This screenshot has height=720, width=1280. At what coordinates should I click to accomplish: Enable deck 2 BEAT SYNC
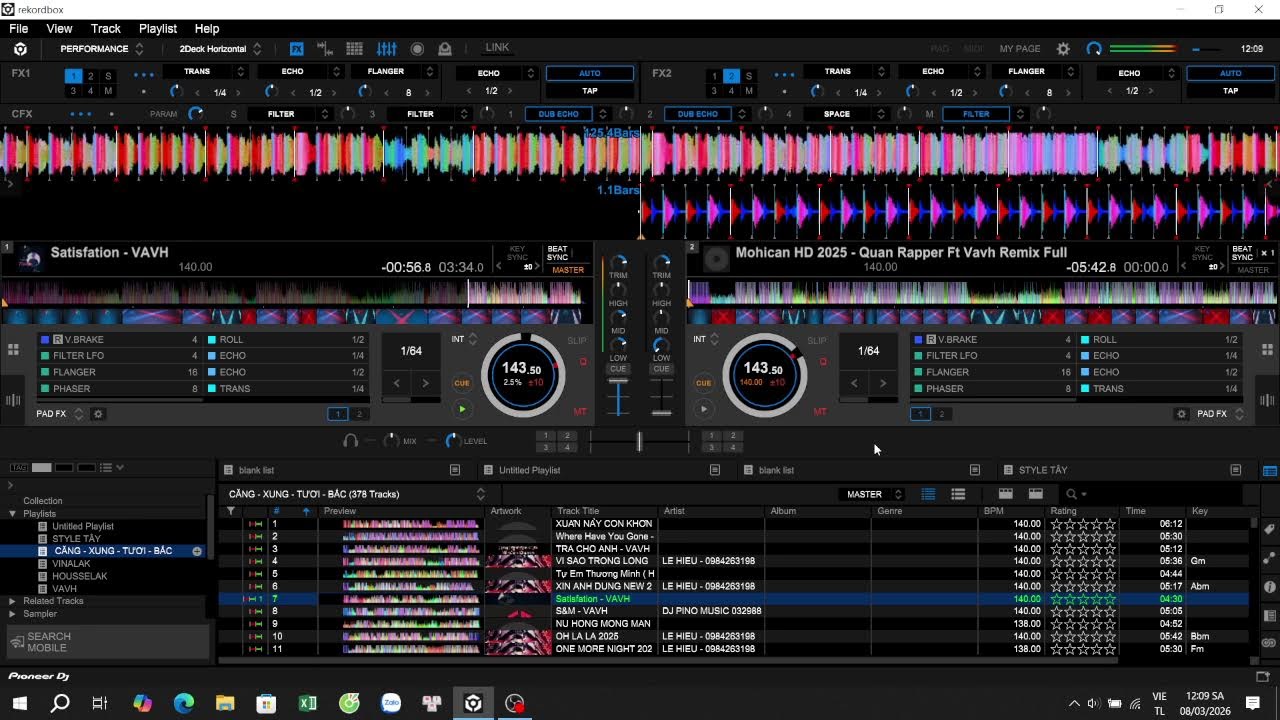tap(1242, 254)
